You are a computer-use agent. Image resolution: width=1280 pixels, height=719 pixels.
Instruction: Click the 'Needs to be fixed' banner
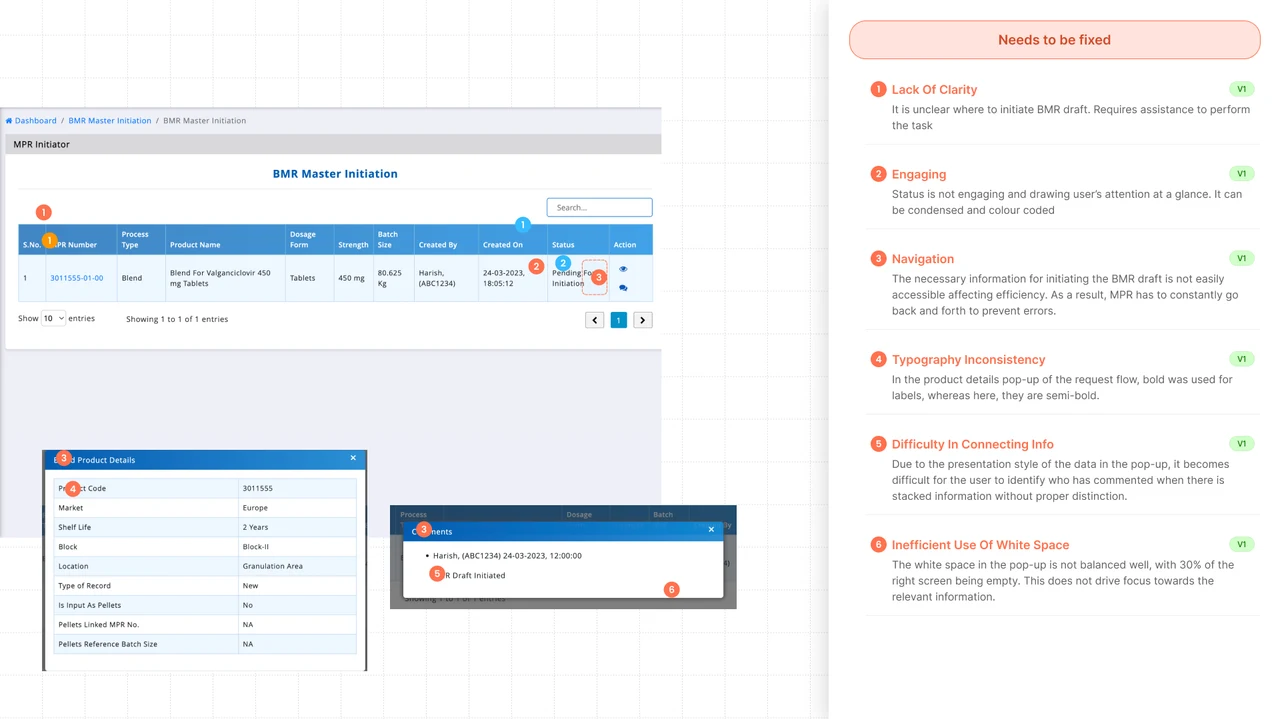(x=1054, y=40)
